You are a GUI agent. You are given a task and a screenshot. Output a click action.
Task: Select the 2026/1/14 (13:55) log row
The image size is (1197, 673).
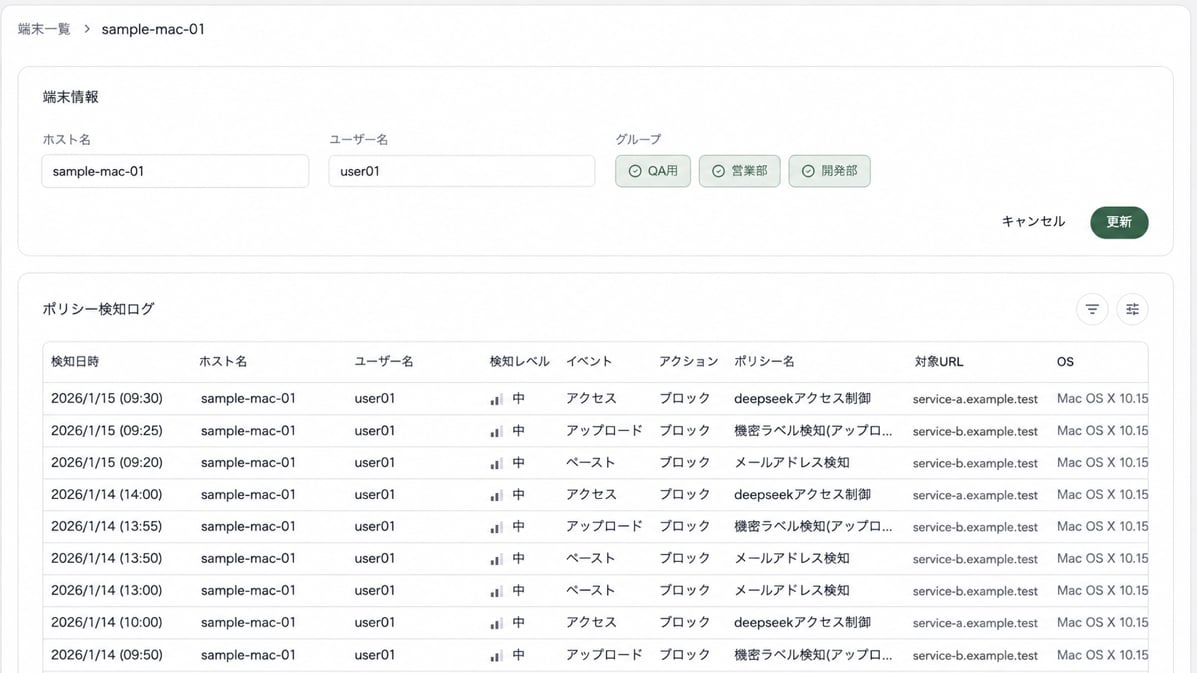(595, 526)
